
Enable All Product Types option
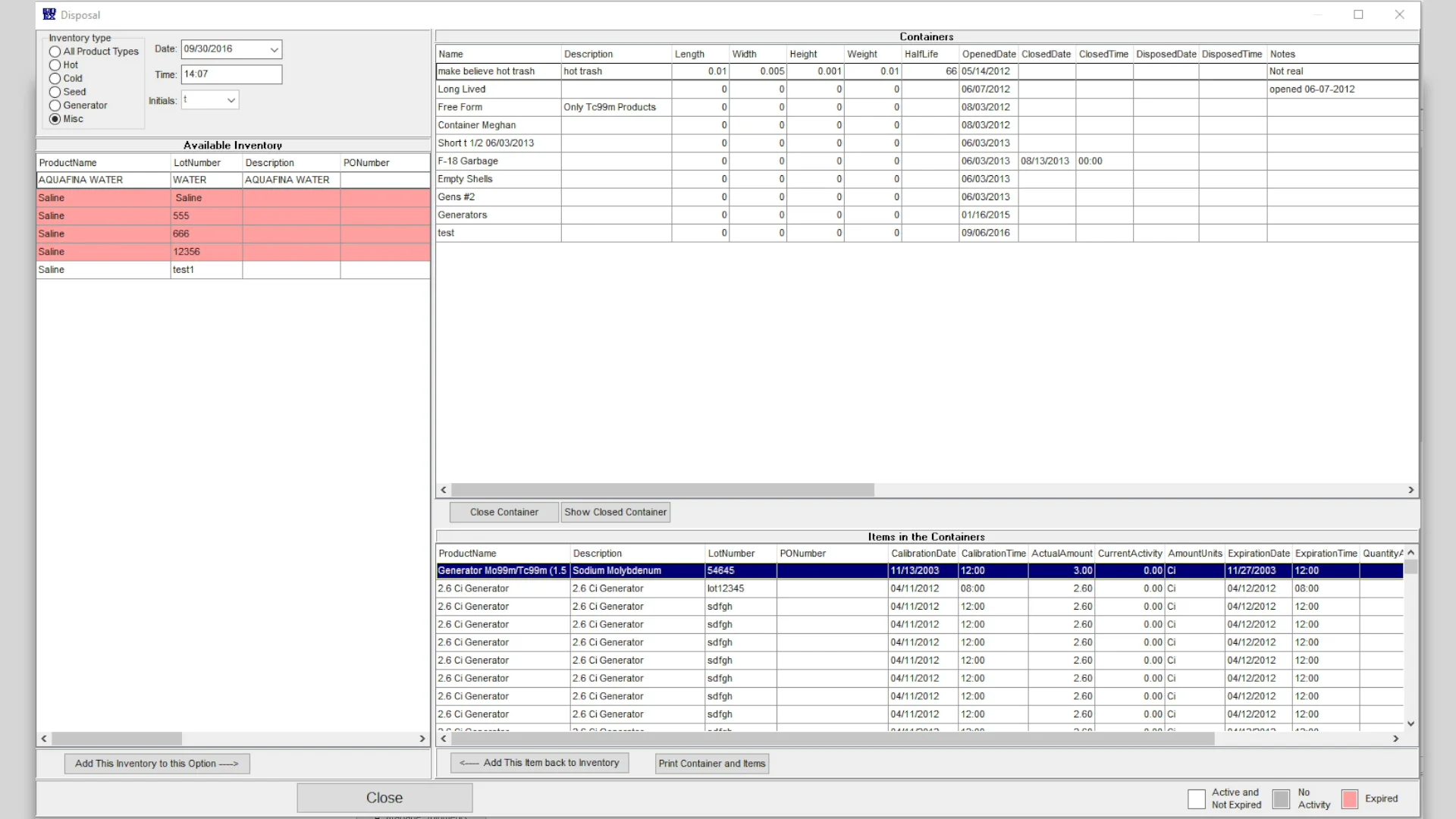[55, 51]
